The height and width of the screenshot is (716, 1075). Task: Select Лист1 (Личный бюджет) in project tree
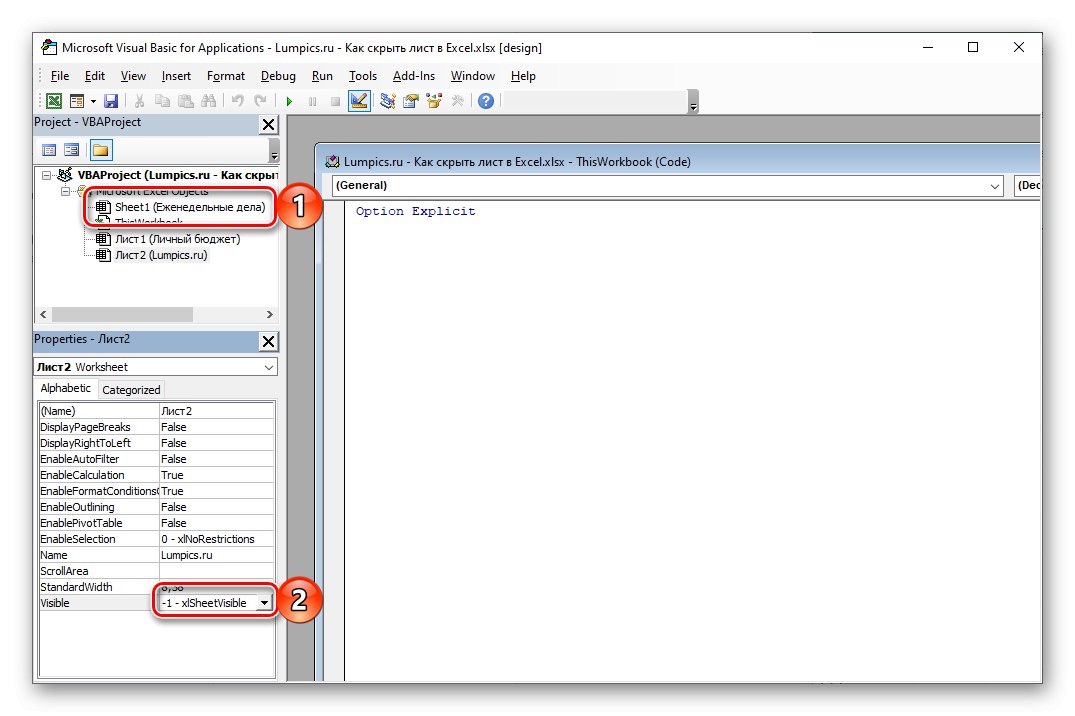tap(178, 239)
